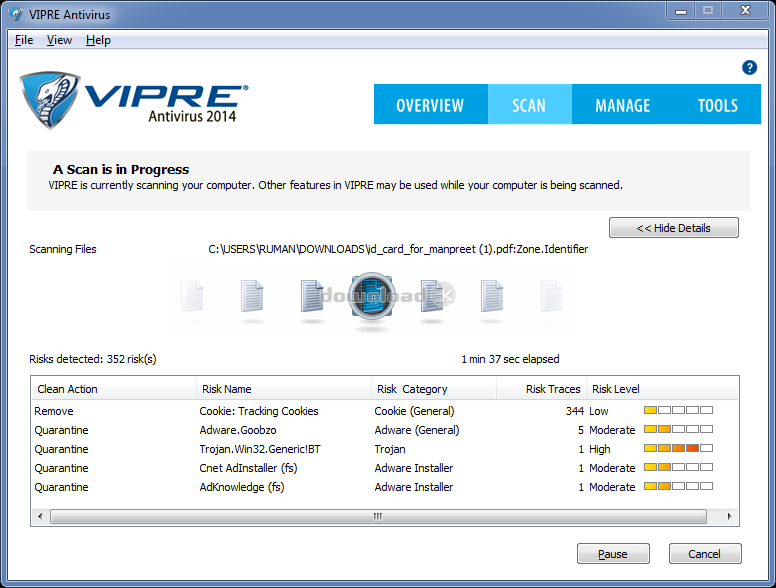Viewport: 776px width, 588px height.
Task: Open the blue help question mark icon
Action: click(749, 67)
